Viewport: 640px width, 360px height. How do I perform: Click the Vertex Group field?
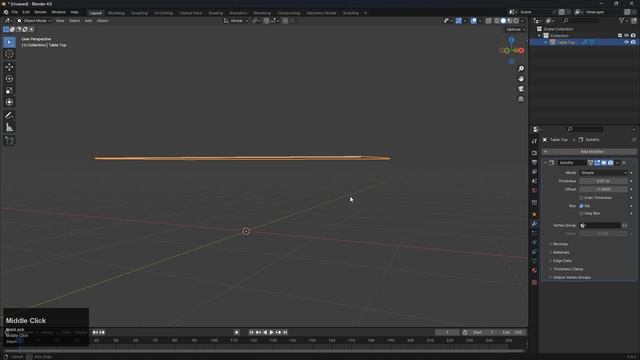tap(600, 226)
